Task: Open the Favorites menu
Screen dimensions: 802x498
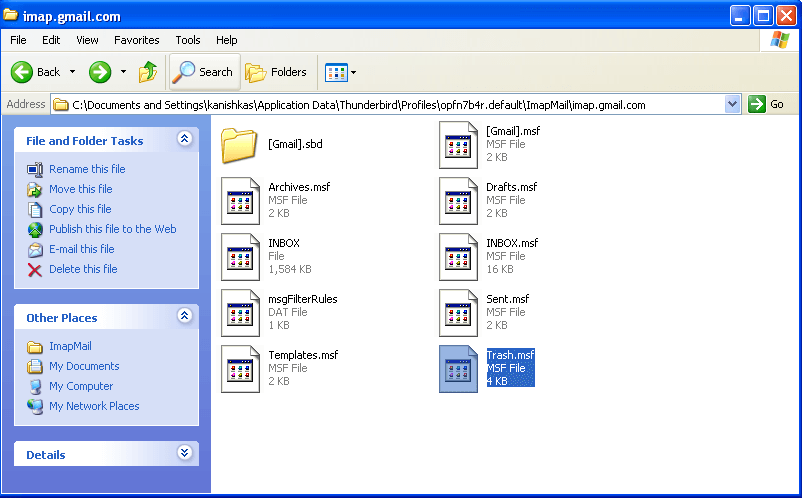Action: coord(137,40)
